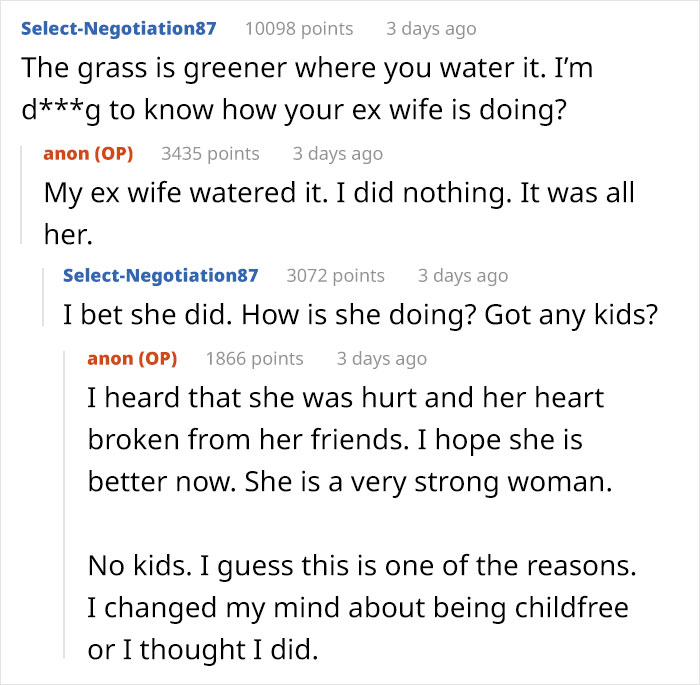Image resolution: width=700 pixels, height=685 pixels.
Task: Select the 'My ex wife watered it' reply
Action: 339,212
